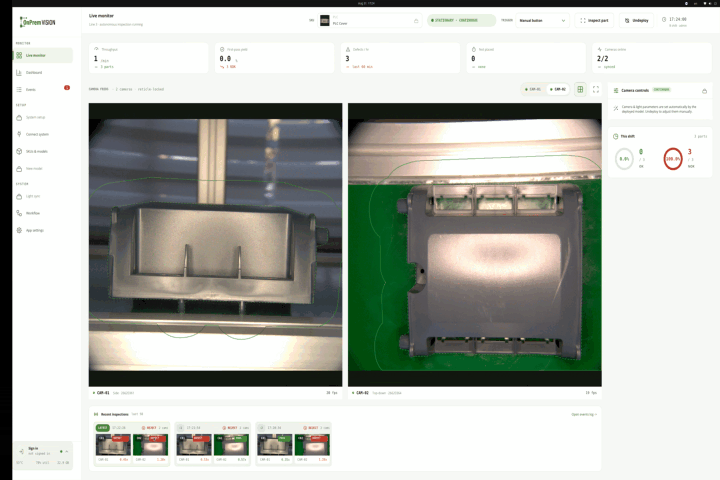
Task: Click the App settings gear icon
Action: (x=19, y=230)
